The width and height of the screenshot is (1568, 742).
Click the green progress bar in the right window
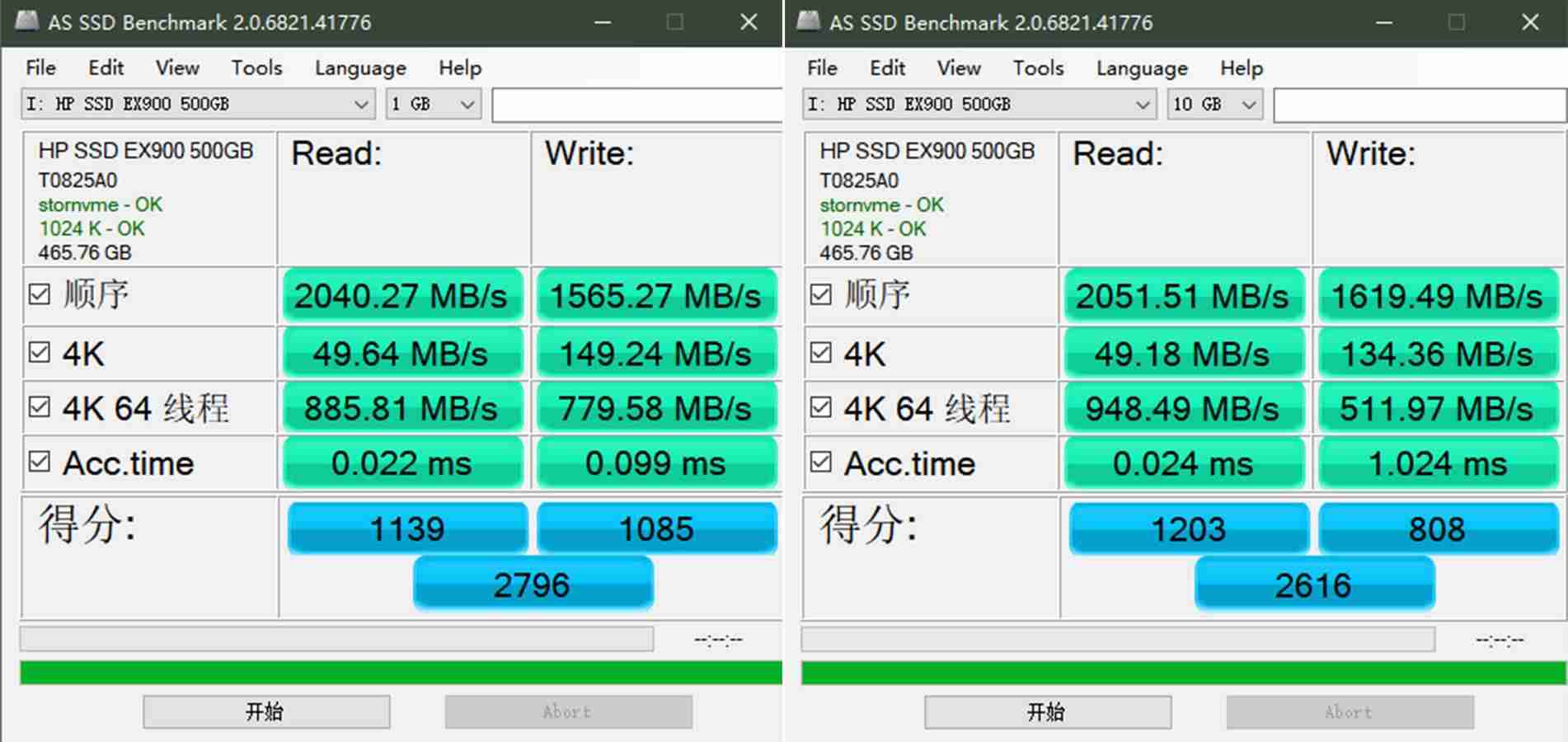pos(1183,673)
